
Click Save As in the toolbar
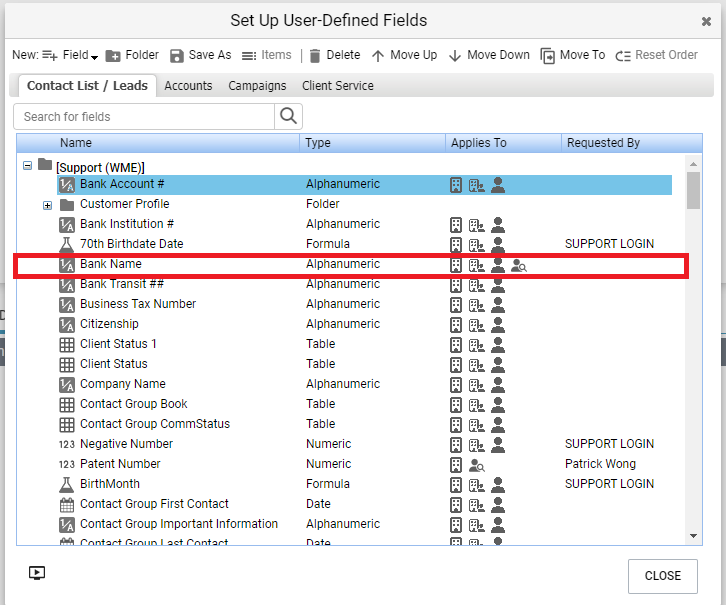point(200,55)
